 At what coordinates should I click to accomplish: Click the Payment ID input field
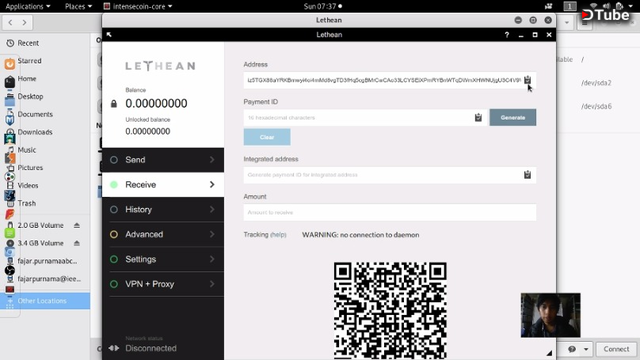pyautogui.click(x=365, y=118)
